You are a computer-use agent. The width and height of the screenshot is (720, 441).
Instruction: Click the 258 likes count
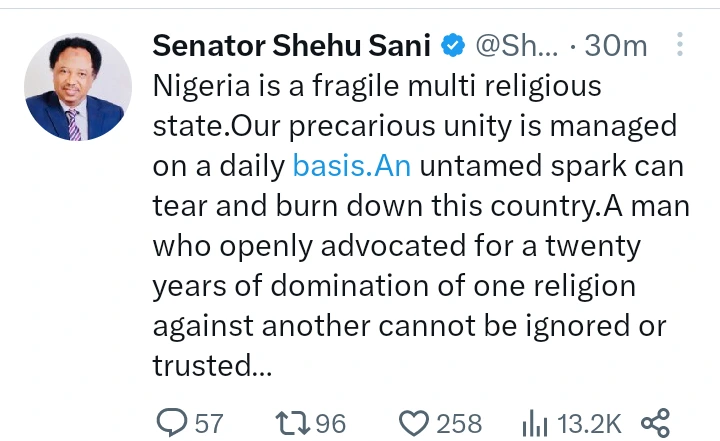tap(459, 422)
